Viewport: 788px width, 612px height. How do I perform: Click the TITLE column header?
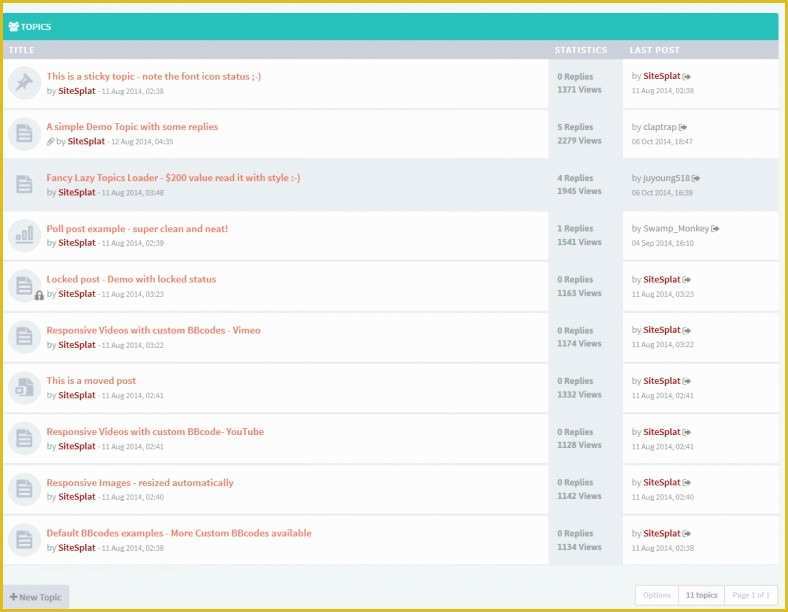pyautogui.click(x=22, y=50)
